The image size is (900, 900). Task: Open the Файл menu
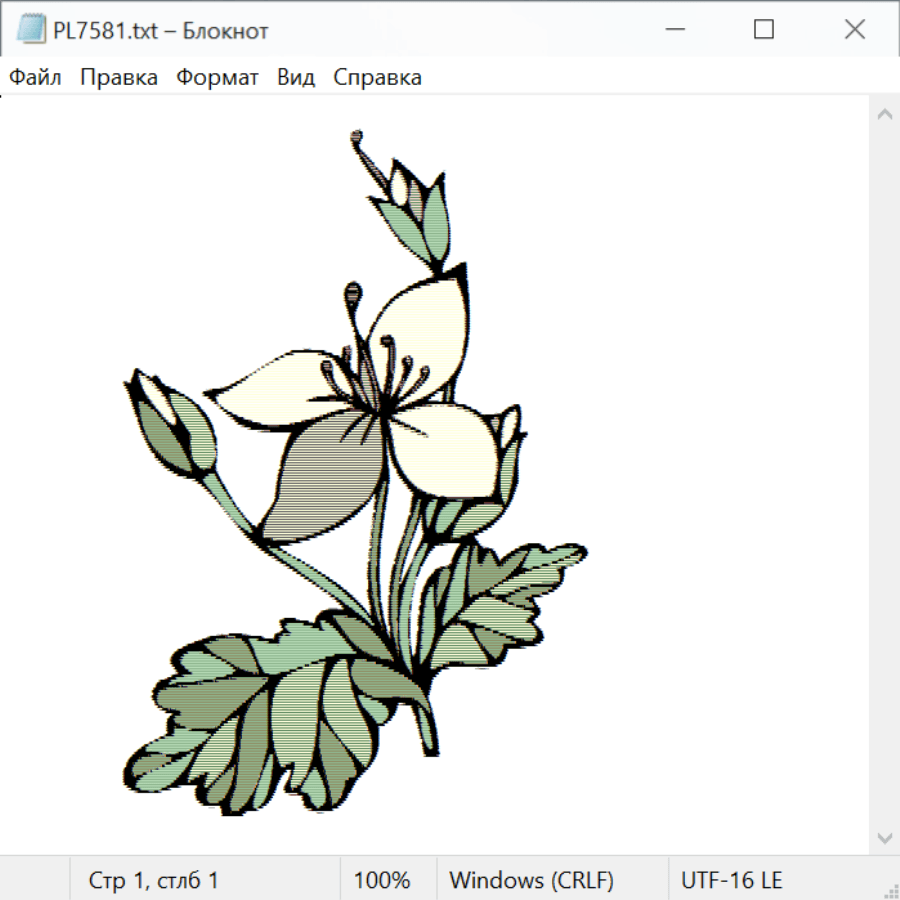[36, 78]
